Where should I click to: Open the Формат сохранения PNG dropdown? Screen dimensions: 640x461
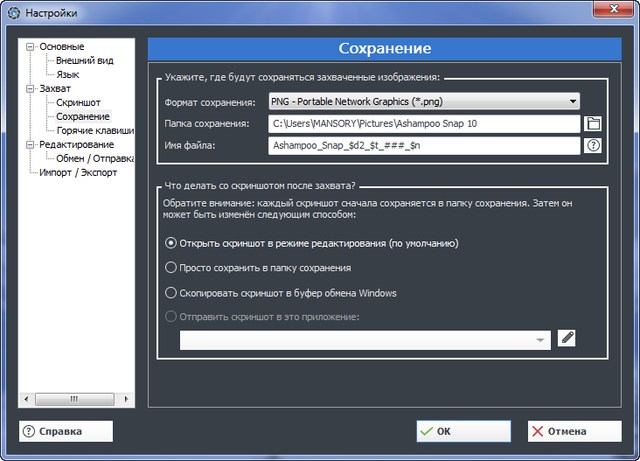pyautogui.click(x=425, y=102)
